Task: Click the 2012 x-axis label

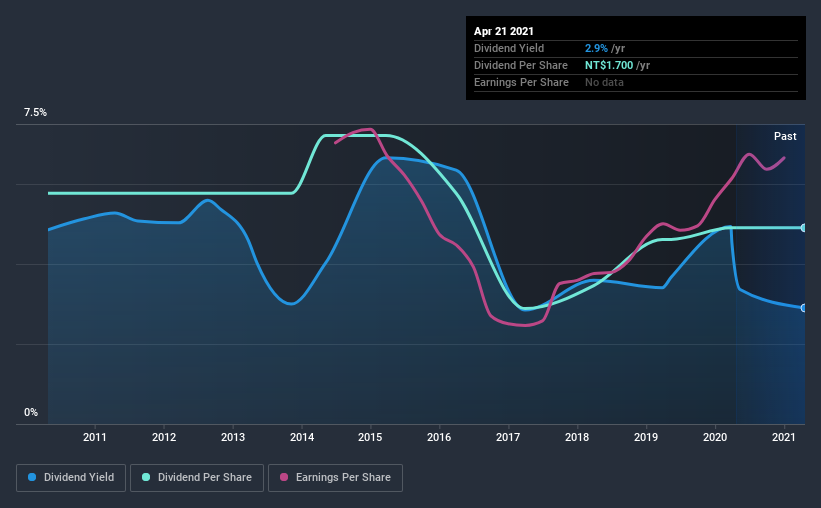Action: 164,437
